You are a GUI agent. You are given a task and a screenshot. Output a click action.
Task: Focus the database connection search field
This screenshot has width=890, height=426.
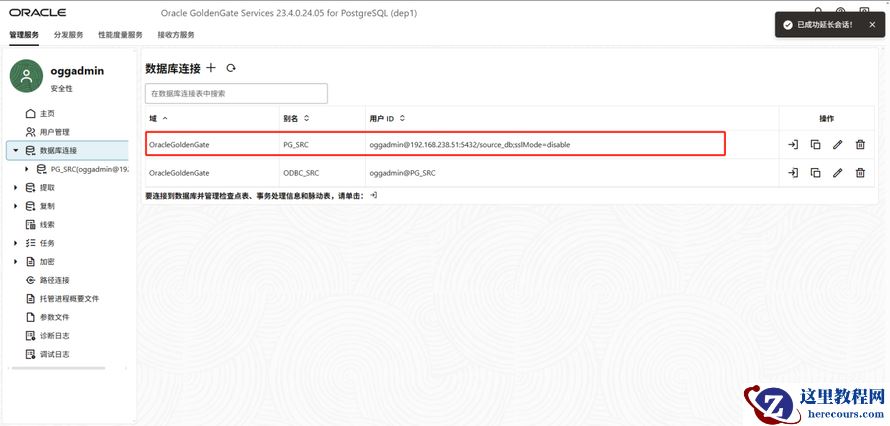click(236, 94)
